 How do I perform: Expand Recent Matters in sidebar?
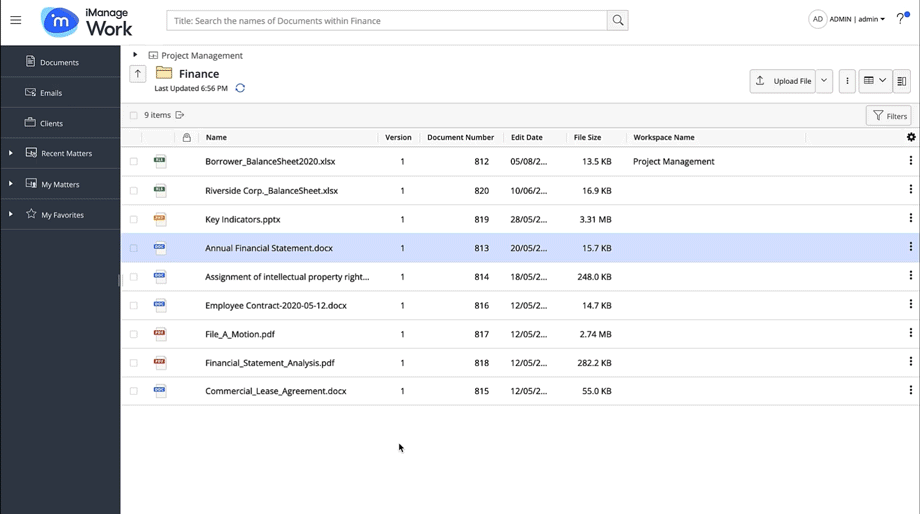click(x=11, y=153)
